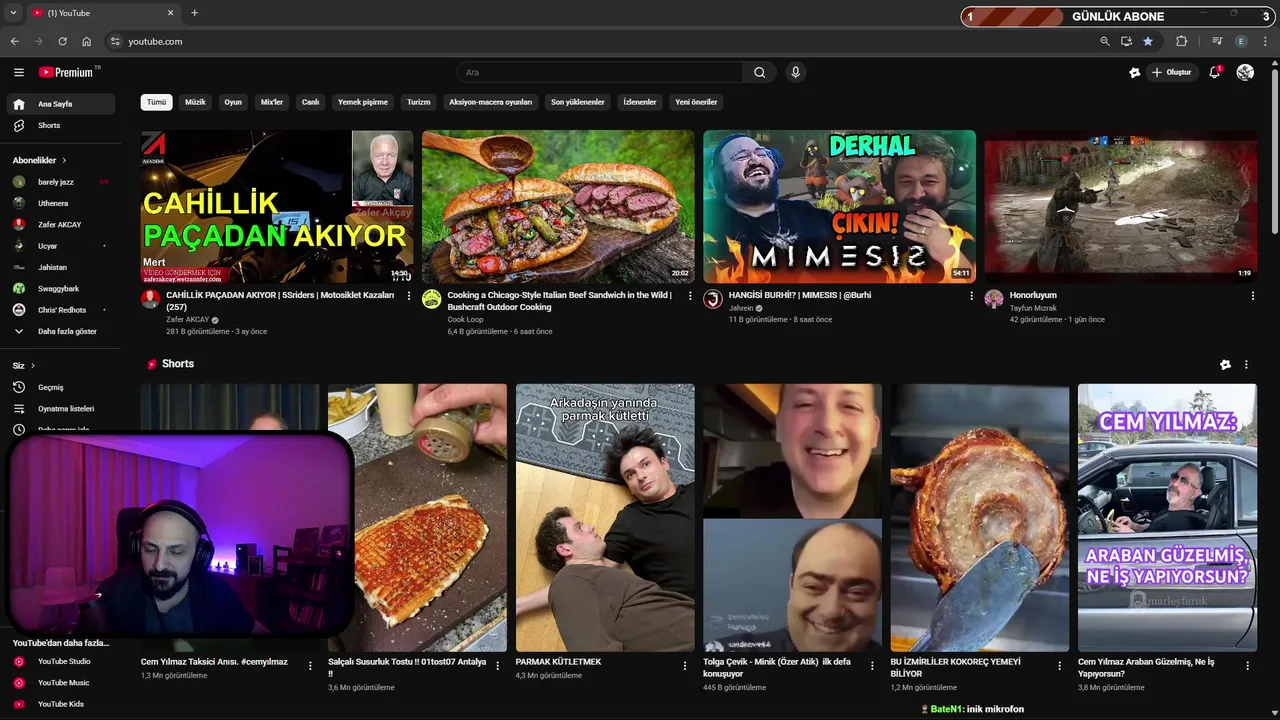Click Tolga Çevik - Minik short title
The height and width of the screenshot is (720, 1280).
click(x=777, y=667)
